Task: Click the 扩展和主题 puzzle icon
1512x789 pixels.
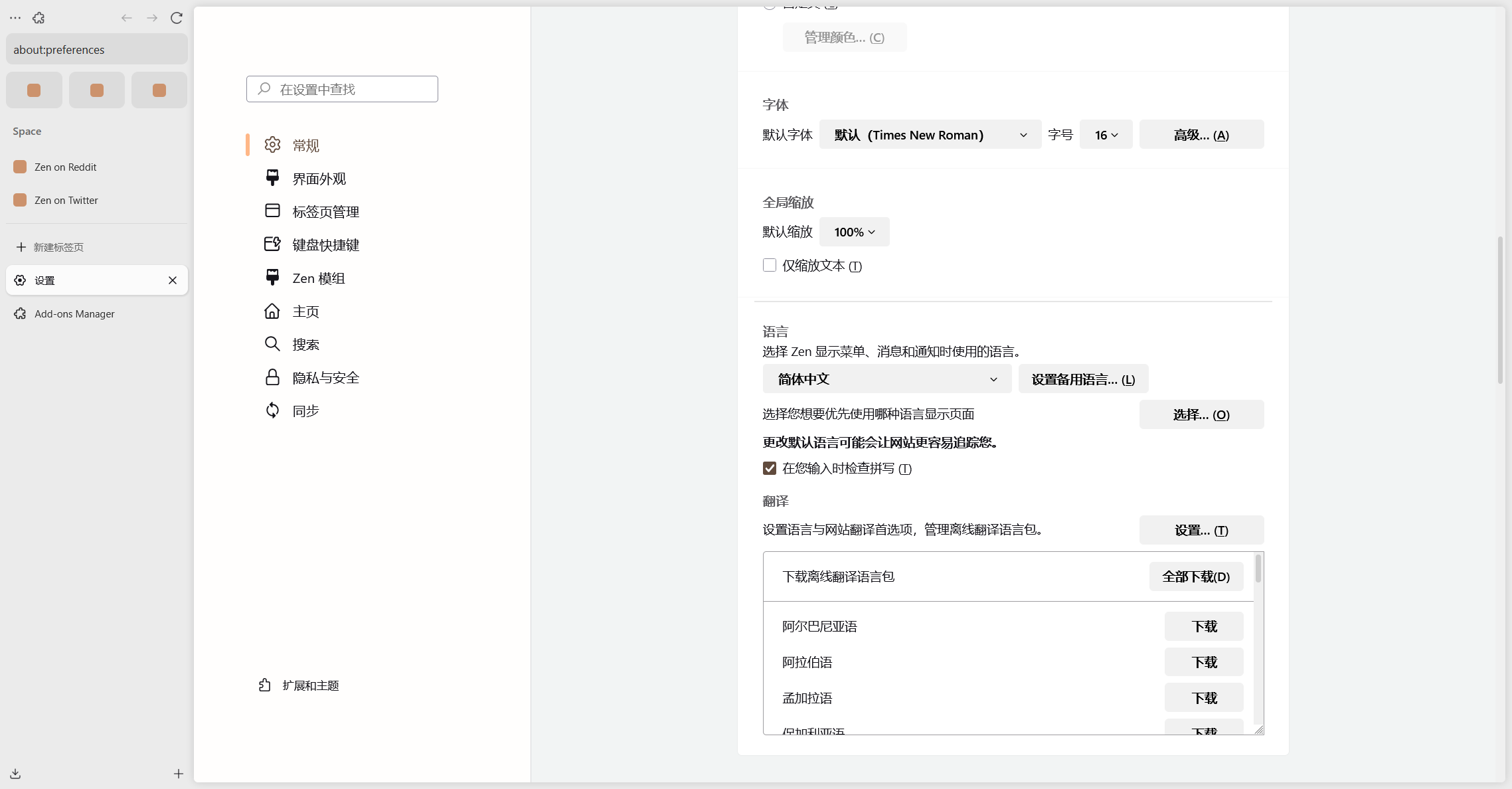Action: pos(265,685)
